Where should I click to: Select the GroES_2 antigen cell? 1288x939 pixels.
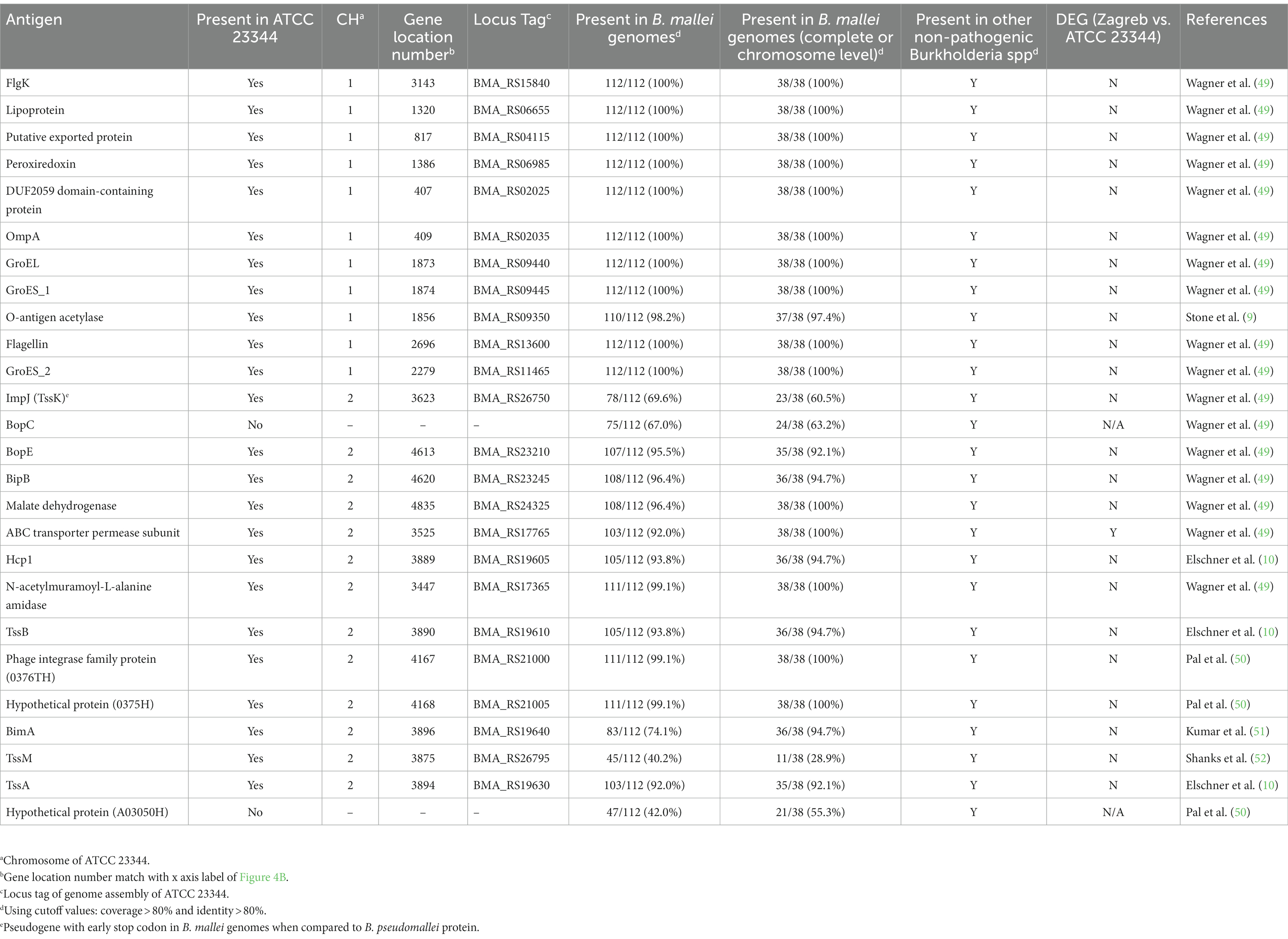pyautogui.click(x=94, y=371)
